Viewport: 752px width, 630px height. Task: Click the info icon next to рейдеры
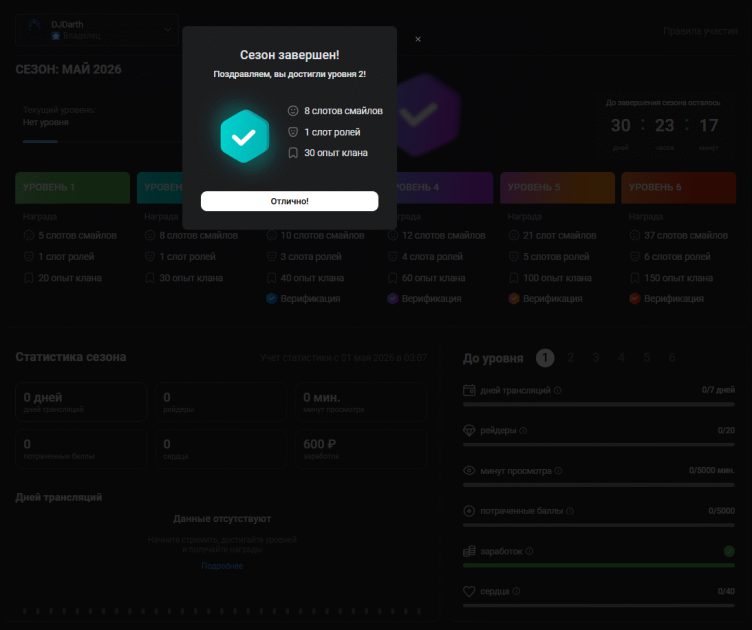click(523, 431)
